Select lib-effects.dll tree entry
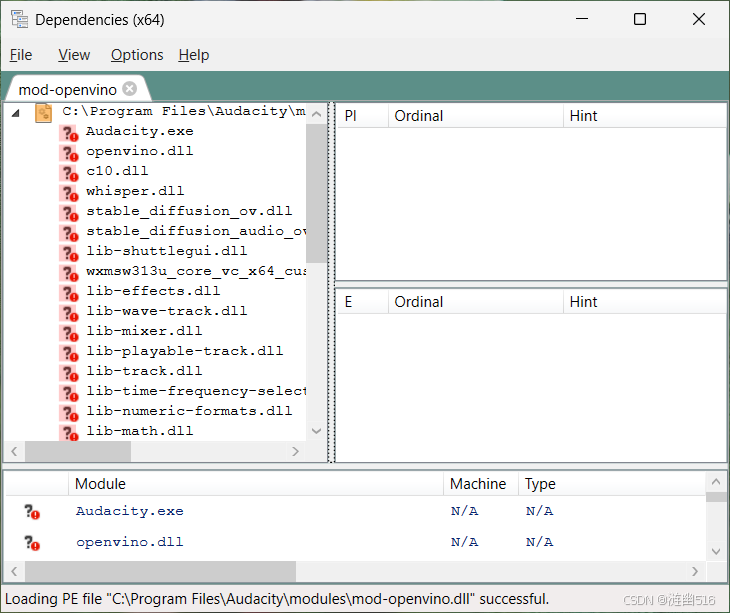This screenshot has height=613, width=730. (x=153, y=291)
